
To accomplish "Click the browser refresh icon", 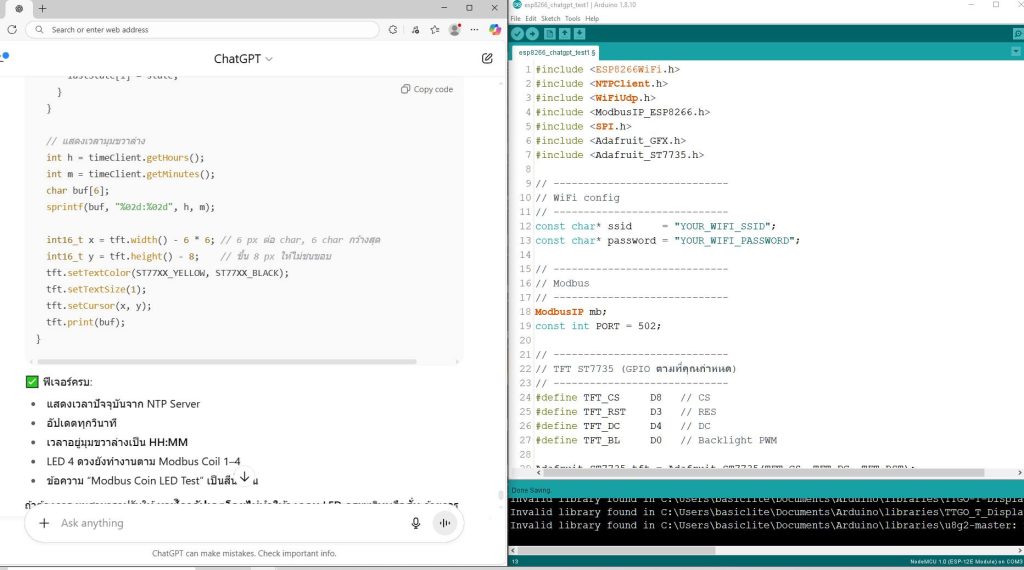I will [x=12, y=29].
